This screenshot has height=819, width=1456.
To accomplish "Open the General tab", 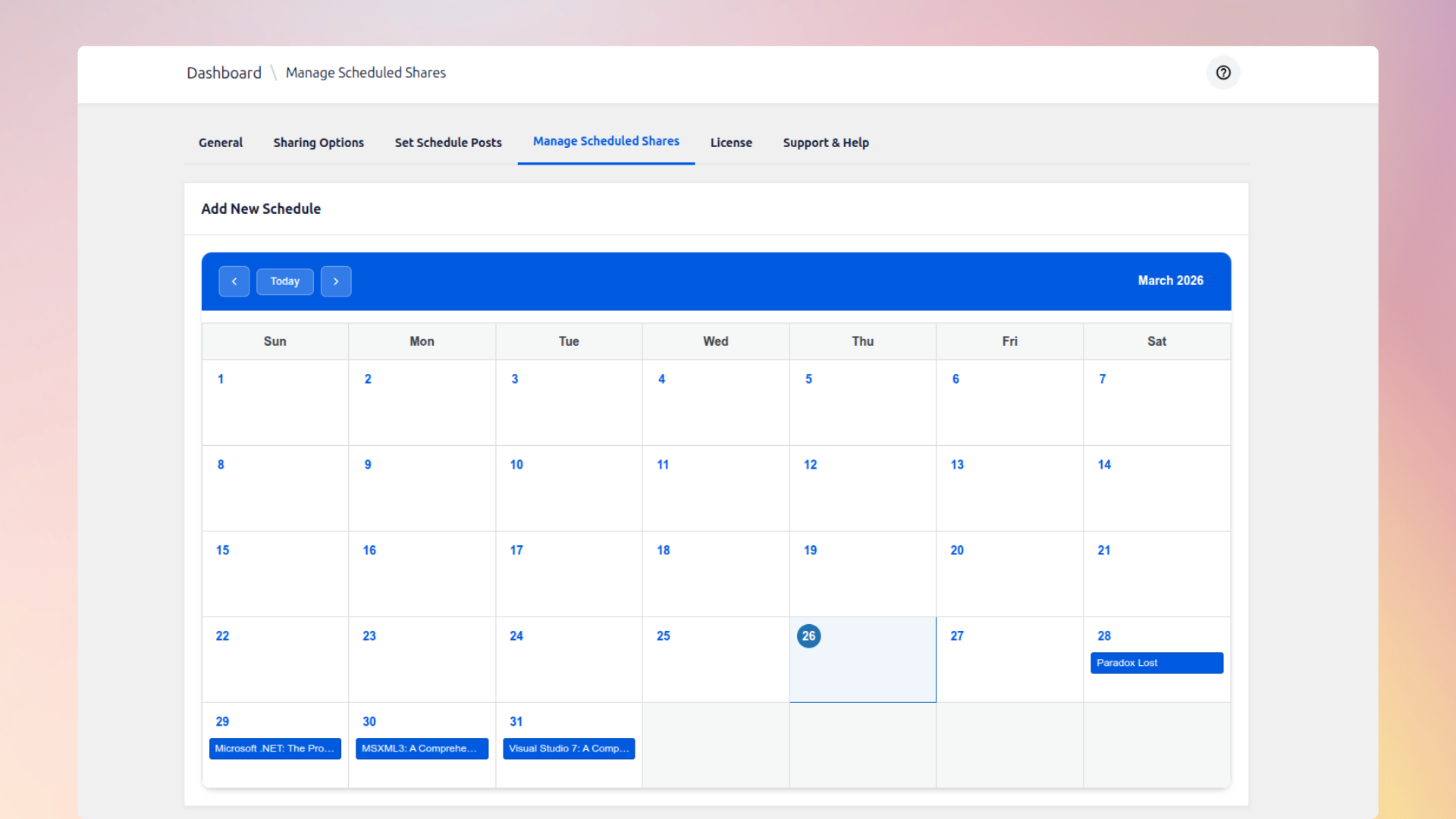I will (x=221, y=143).
